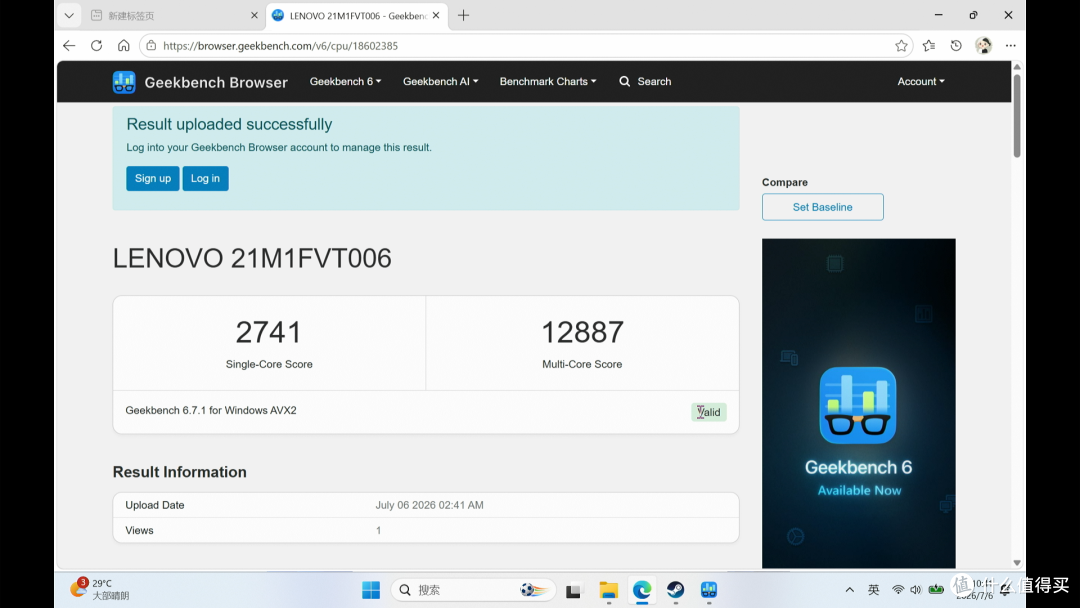Select the Upload Date value July 06 2026
This screenshot has height=608, width=1080.
(x=429, y=505)
